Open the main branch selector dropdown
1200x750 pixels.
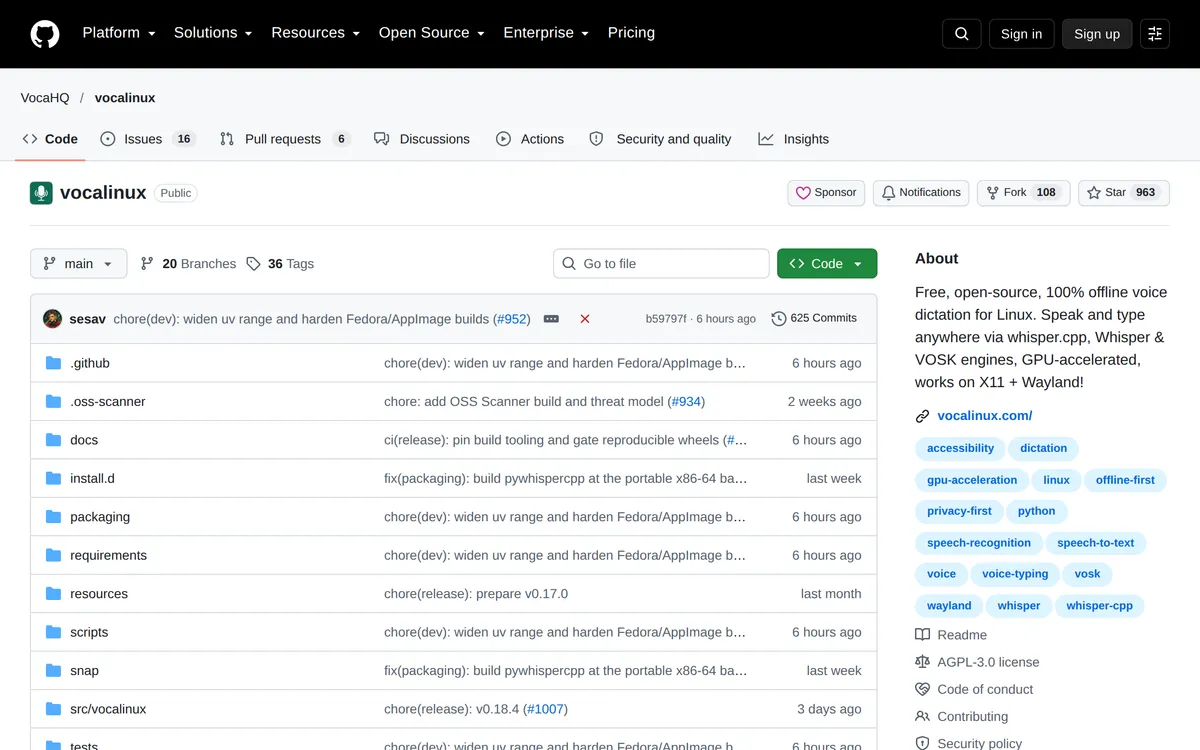click(x=79, y=264)
